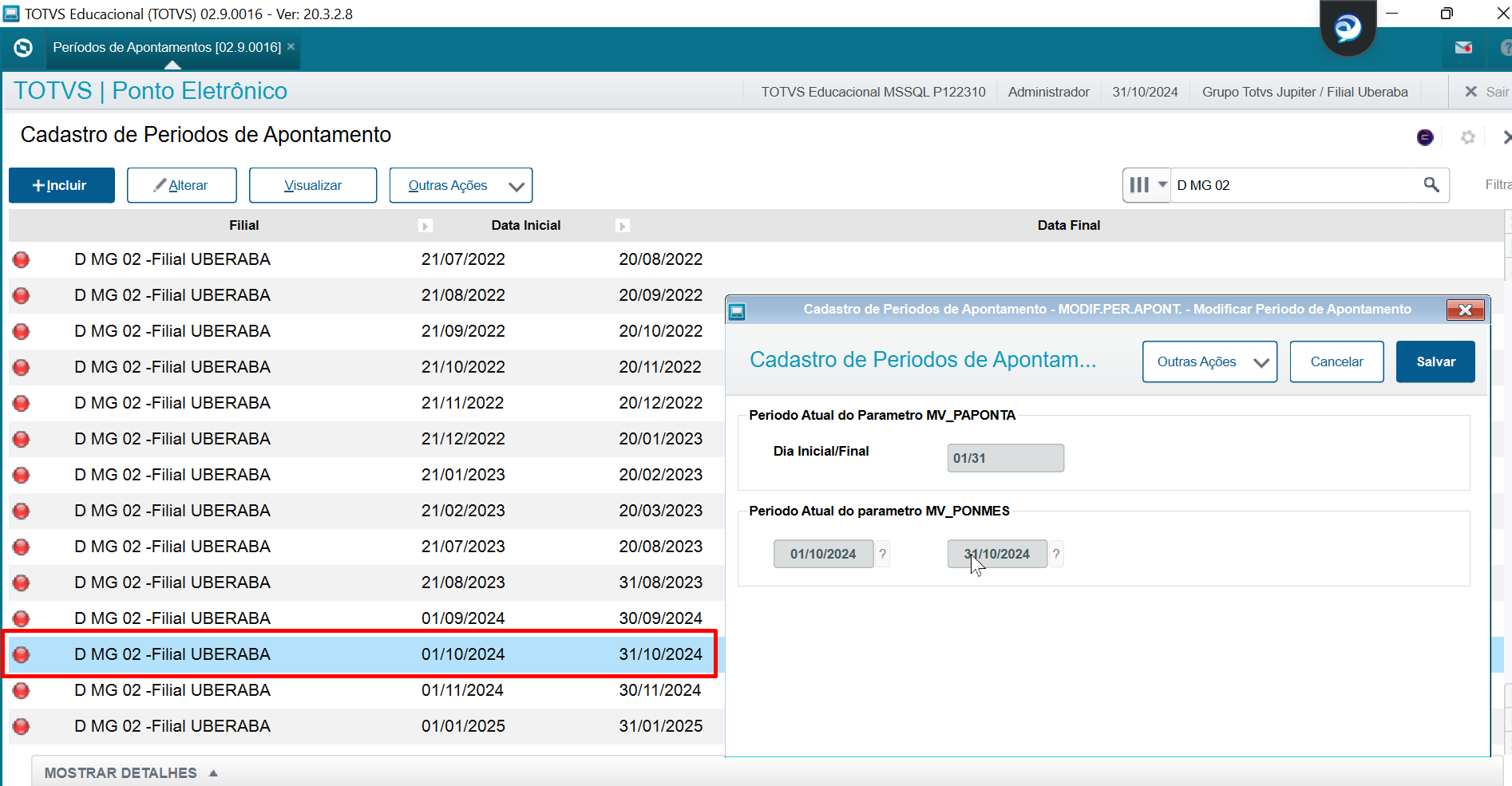Click the arrow marker after Filial header
This screenshot has height=786, width=1512.
[425, 226]
